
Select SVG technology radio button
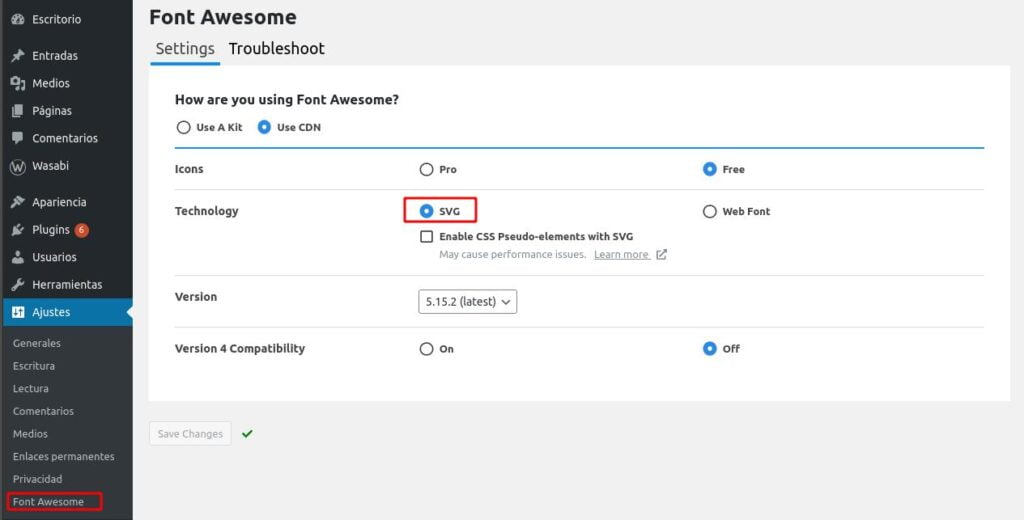pos(426,211)
